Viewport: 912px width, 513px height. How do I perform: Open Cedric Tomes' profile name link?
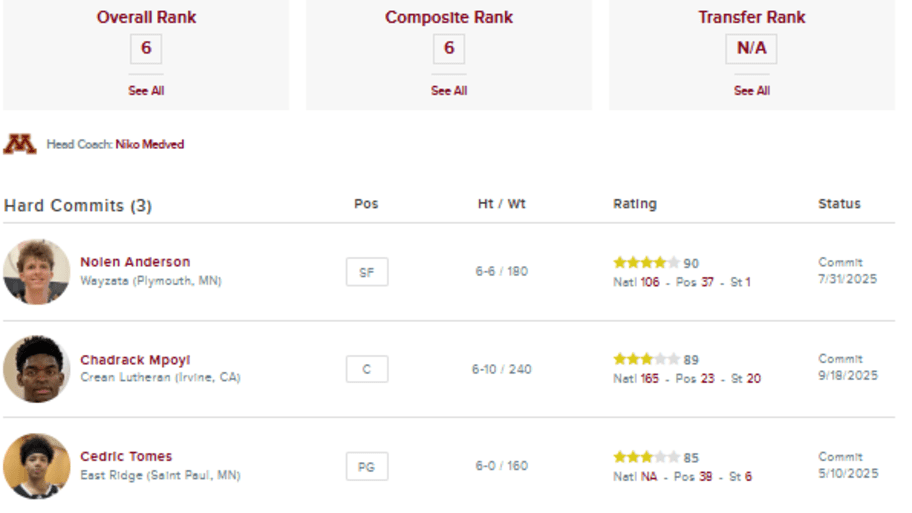coord(126,457)
